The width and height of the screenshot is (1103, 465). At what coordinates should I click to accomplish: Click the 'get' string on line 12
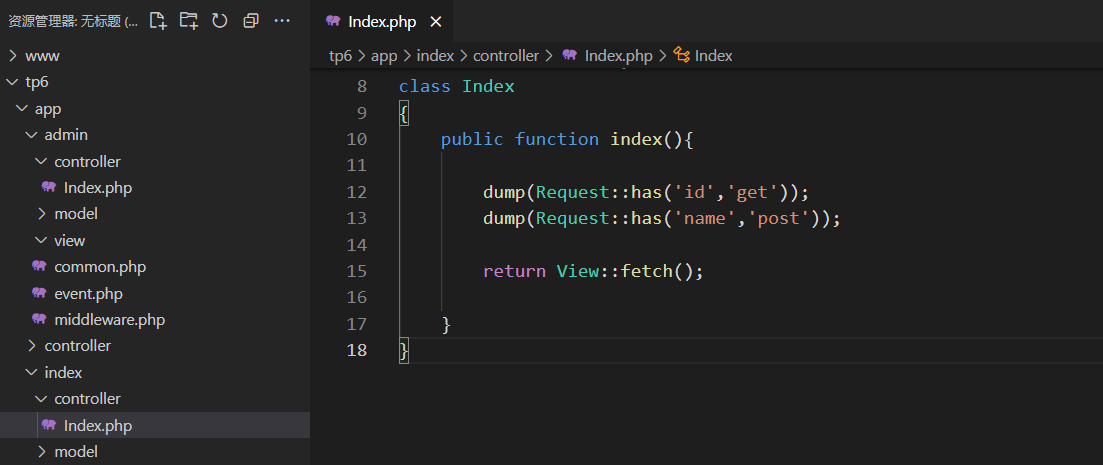(752, 192)
